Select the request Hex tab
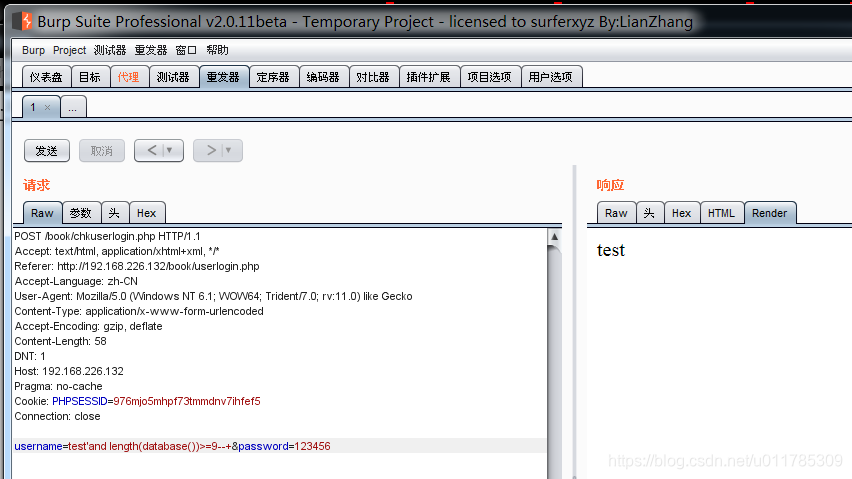This screenshot has width=852, height=479. tap(147, 213)
